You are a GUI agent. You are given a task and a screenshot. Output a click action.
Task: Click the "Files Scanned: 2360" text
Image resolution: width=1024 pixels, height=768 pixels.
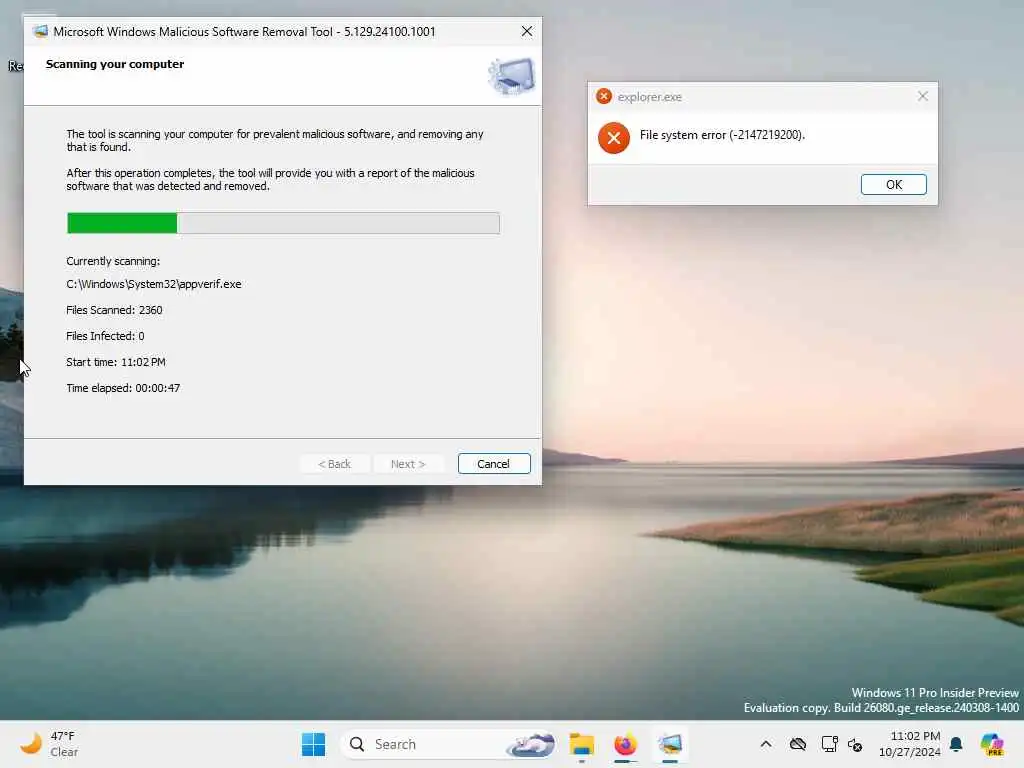114,310
